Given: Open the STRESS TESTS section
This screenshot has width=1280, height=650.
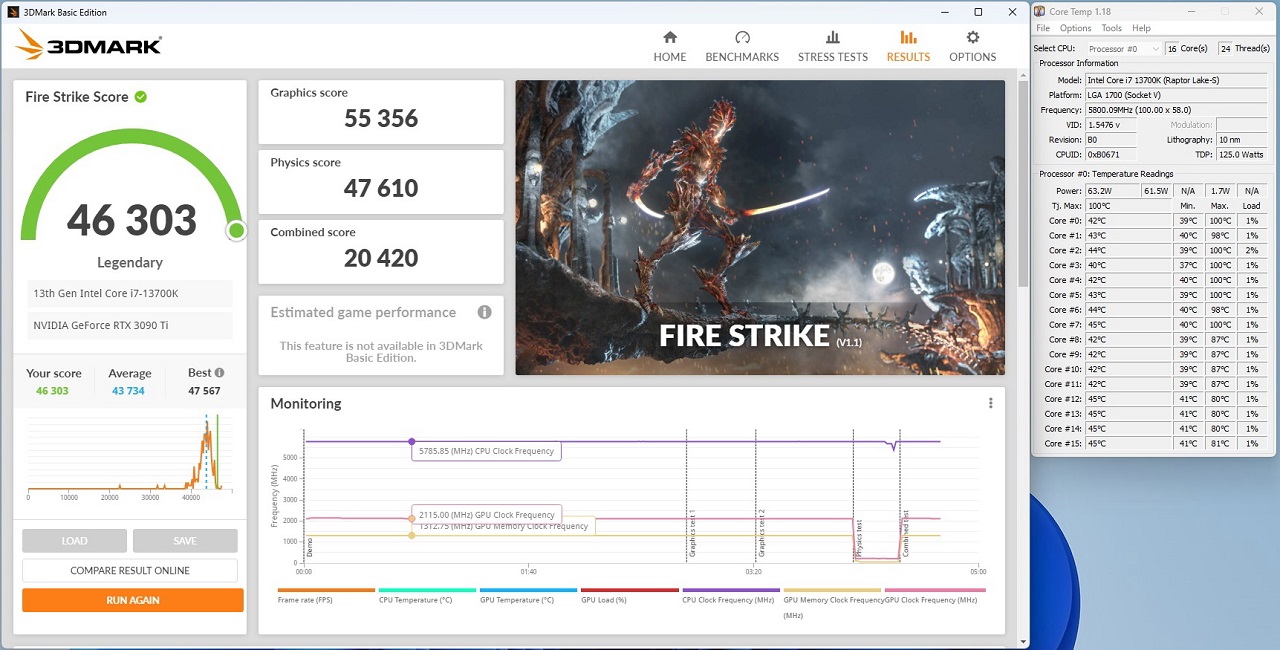Looking at the screenshot, I should tap(833, 46).
